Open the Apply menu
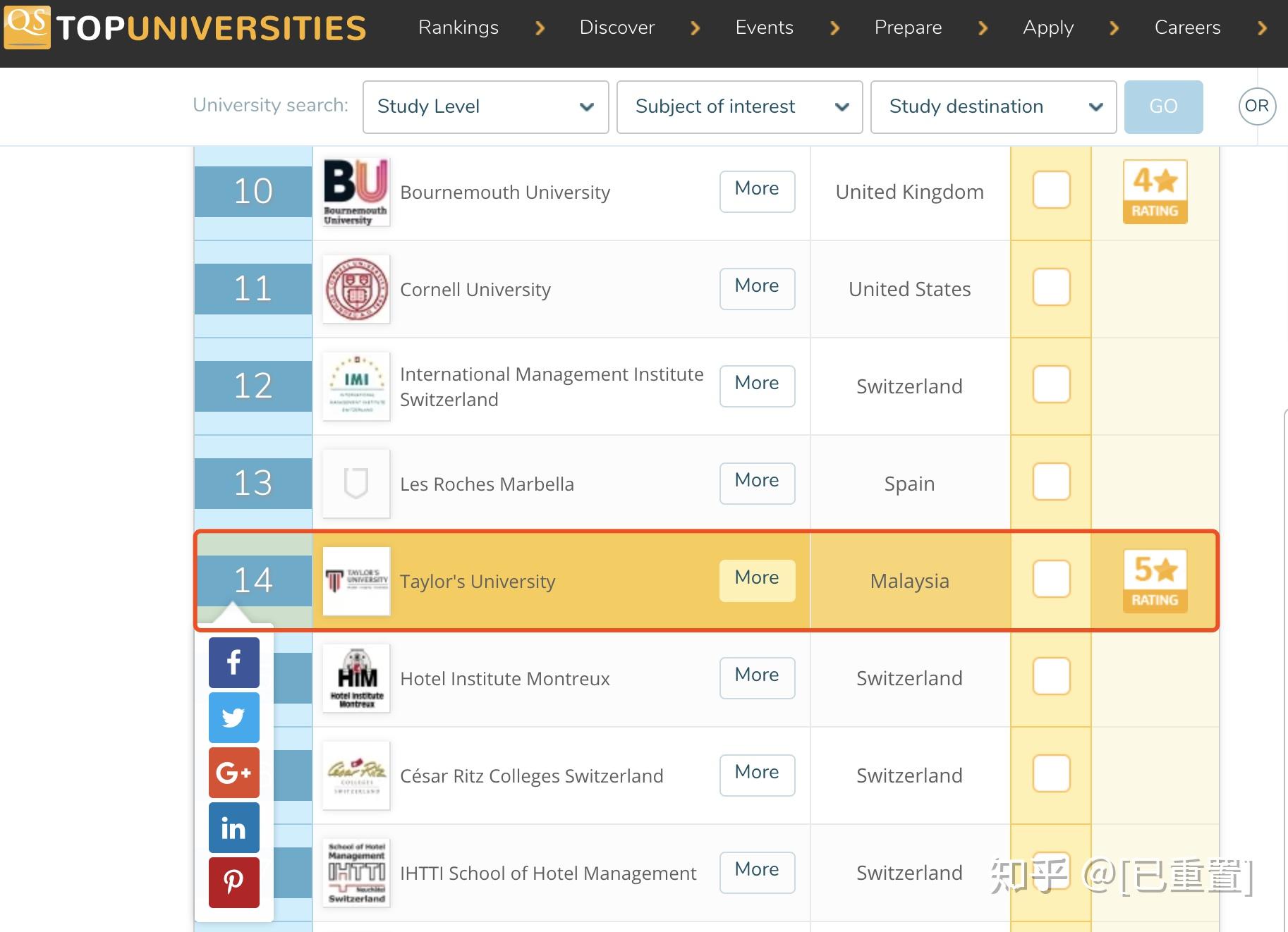 pyautogui.click(x=1048, y=27)
